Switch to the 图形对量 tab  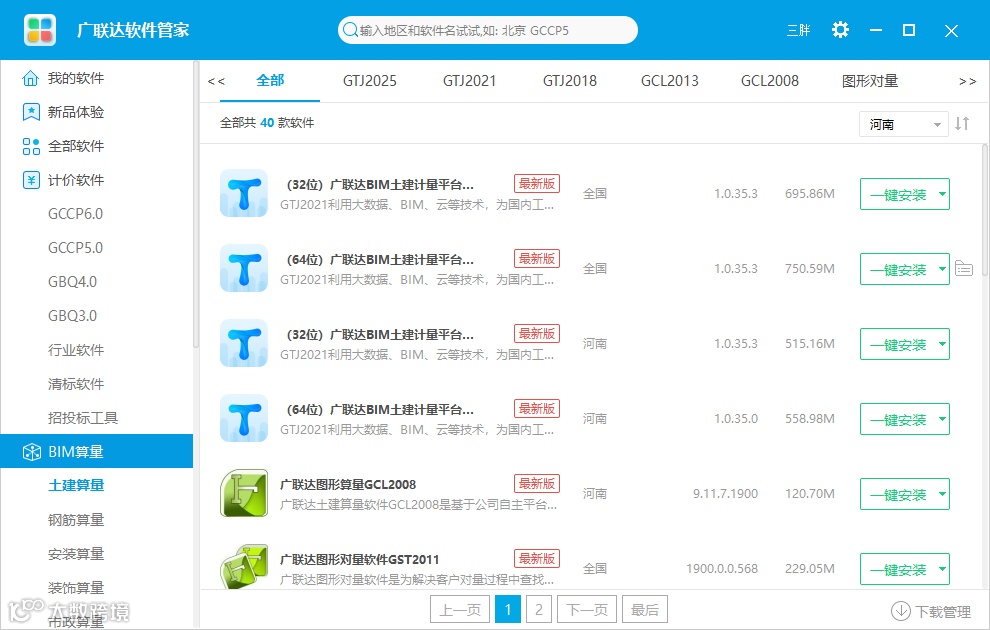pyautogui.click(x=869, y=81)
